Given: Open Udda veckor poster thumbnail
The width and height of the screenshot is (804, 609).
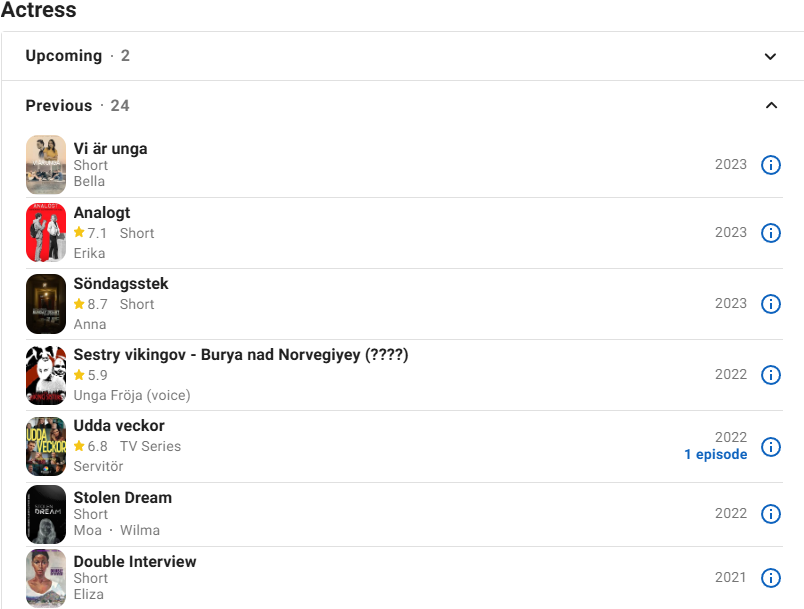Looking at the screenshot, I should (x=46, y=446).
